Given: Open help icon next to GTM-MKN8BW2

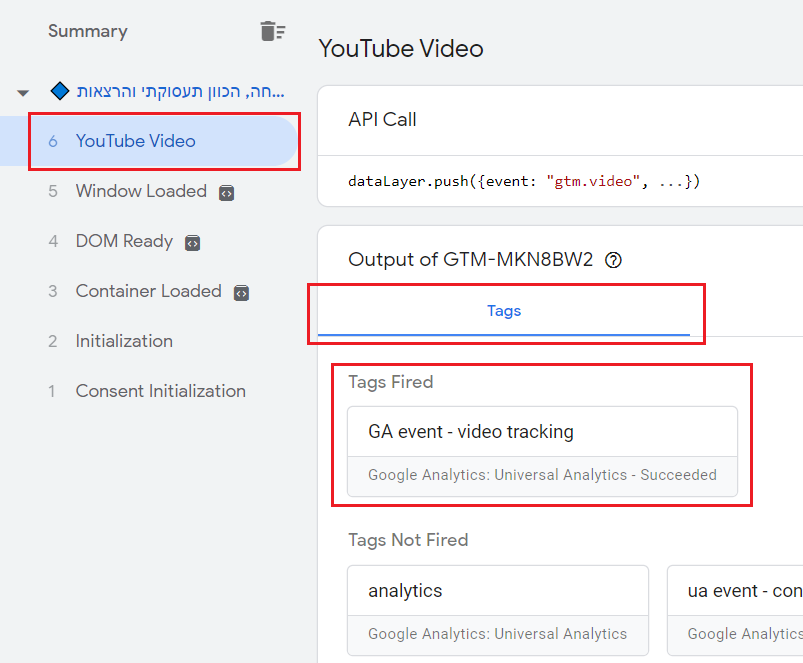Looking at the screenshot, I should click(613, 260).
